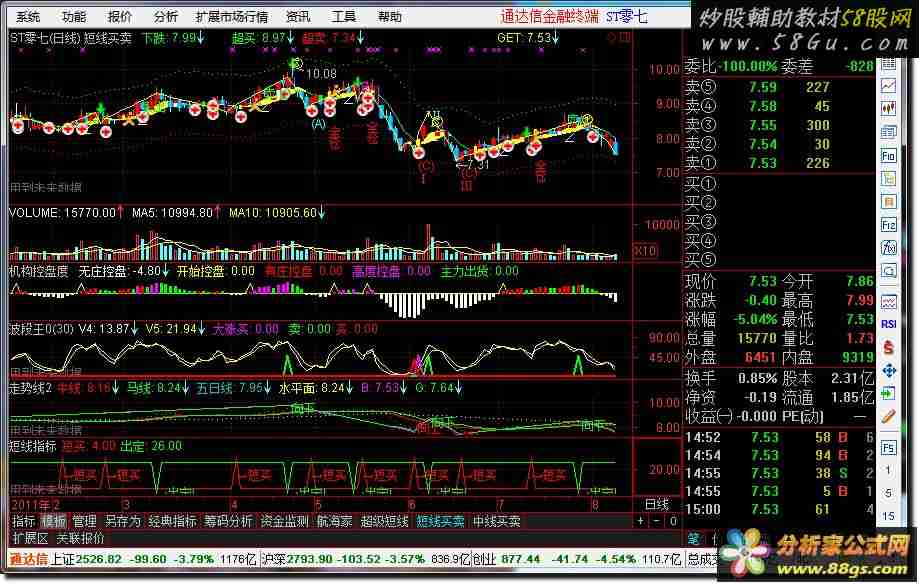Switch to the 模板 tab
This screenshot has height=584, width=919.
54,521
